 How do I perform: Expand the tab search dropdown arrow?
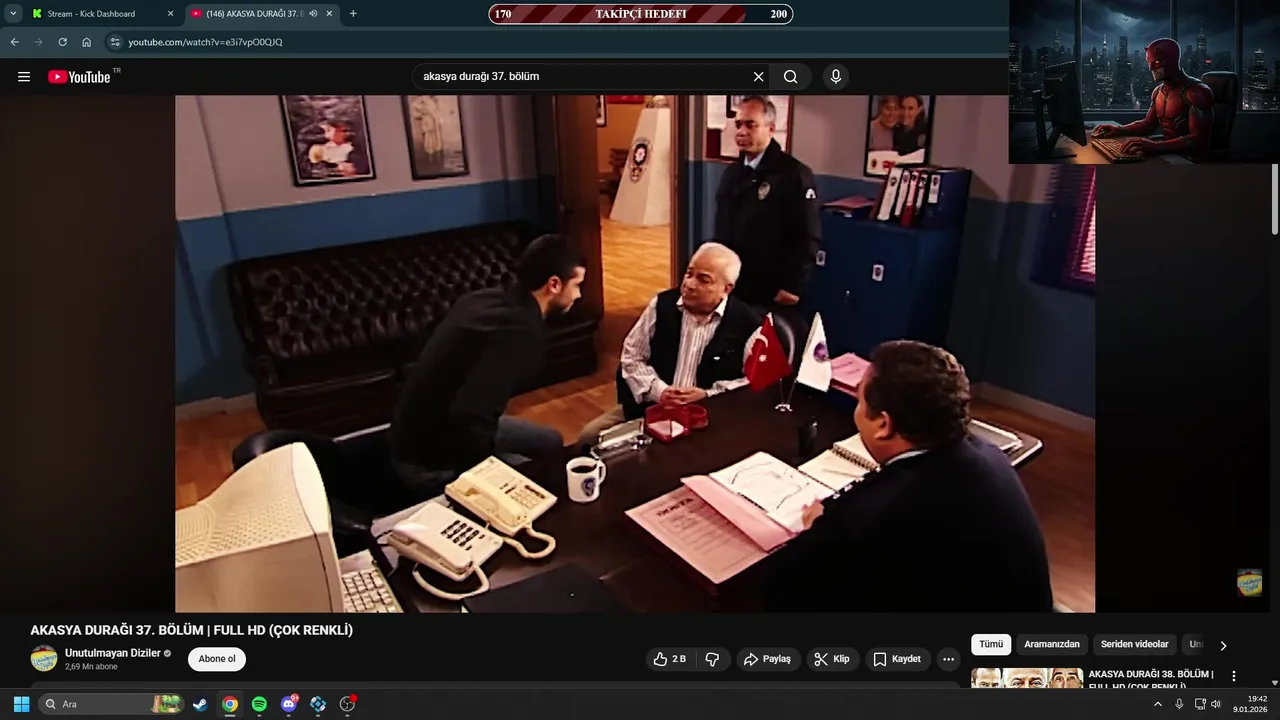point(14,14)
